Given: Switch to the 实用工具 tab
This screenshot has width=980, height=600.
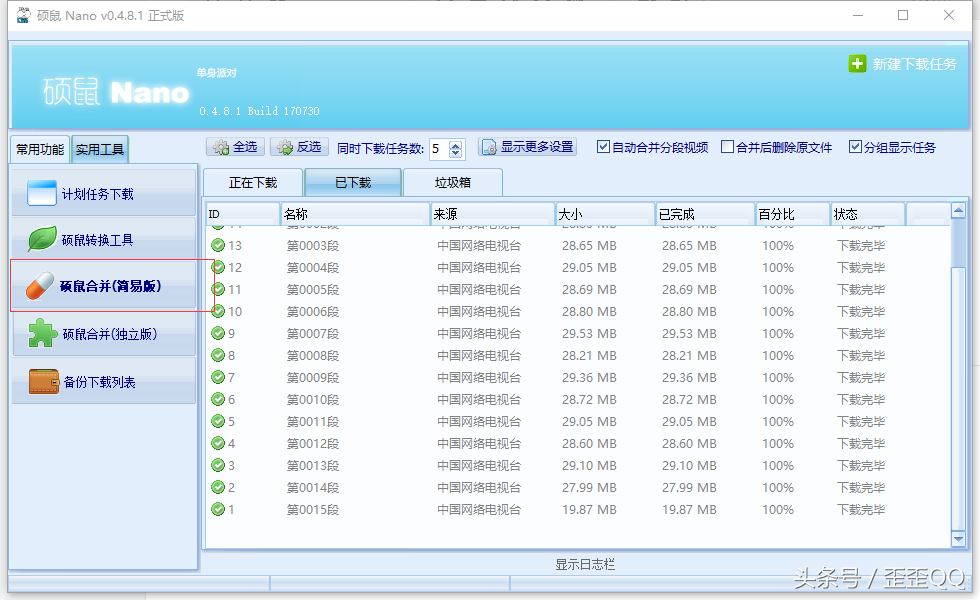Looking at the screenshot, I should [x=100, y=149].
